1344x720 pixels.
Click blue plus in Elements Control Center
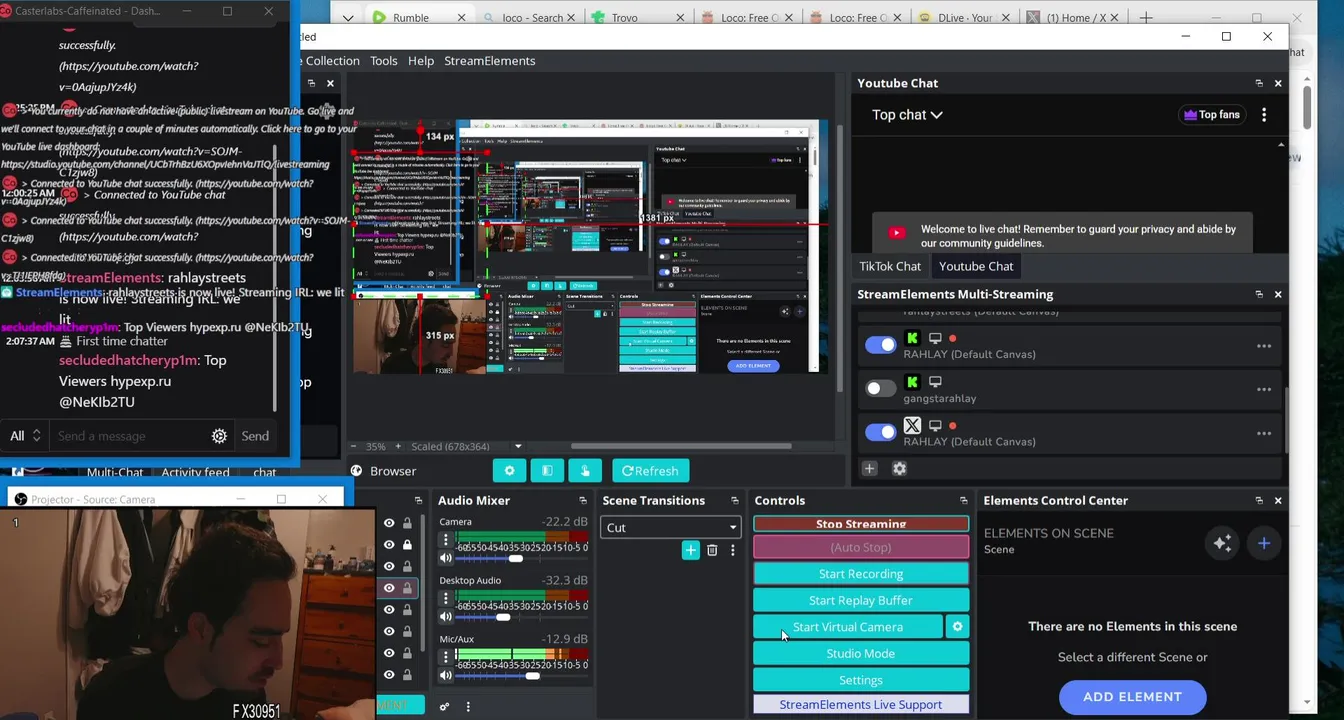(x=1264, y=543)
